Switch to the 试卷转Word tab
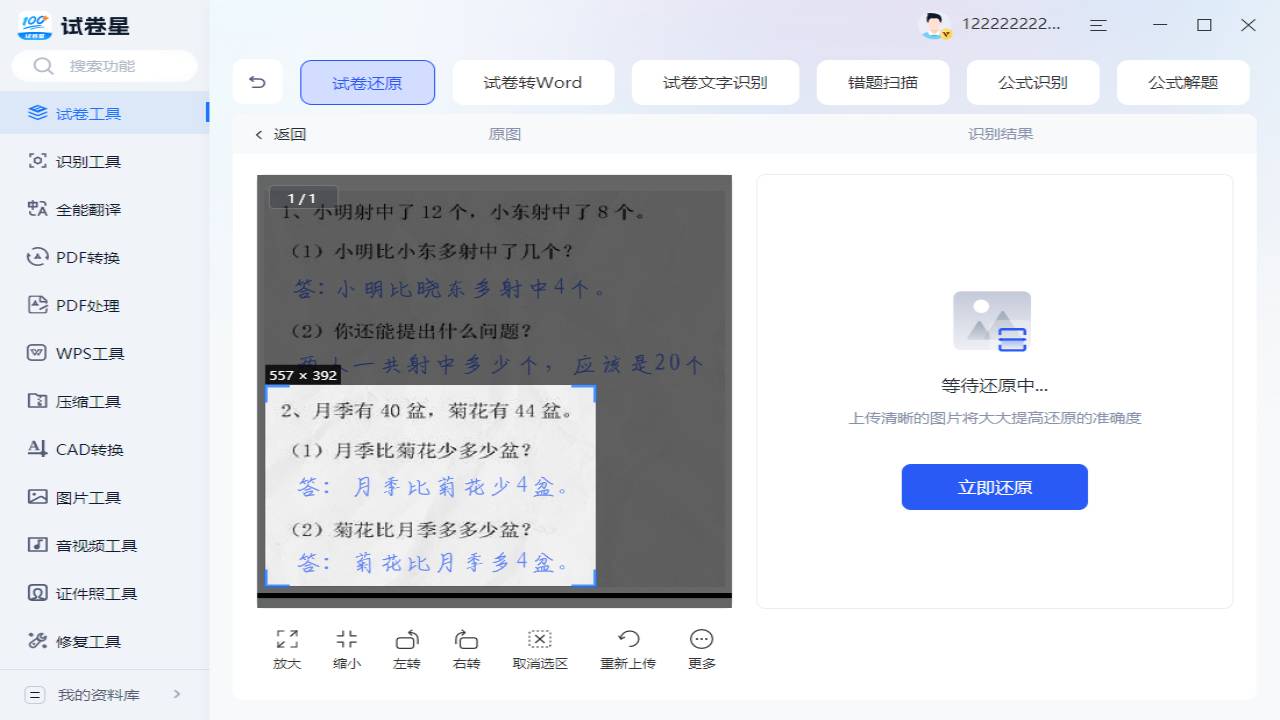The width and height of the screenshot is (1280, 720). point(533,83)
